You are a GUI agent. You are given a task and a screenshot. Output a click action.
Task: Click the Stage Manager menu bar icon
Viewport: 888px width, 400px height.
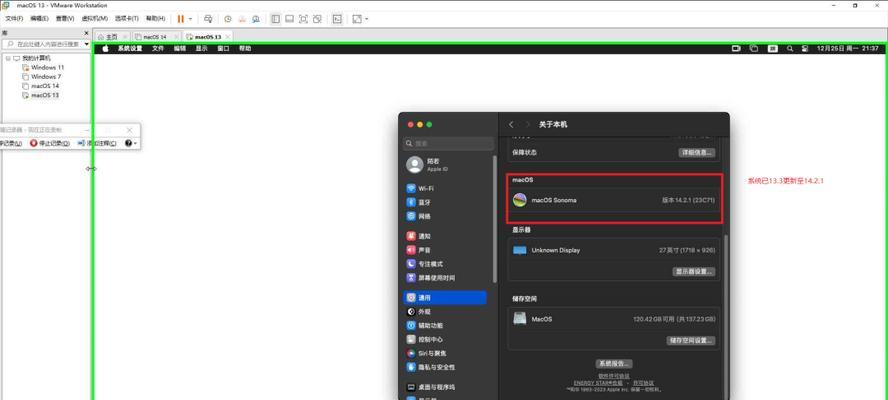[754, 49]
